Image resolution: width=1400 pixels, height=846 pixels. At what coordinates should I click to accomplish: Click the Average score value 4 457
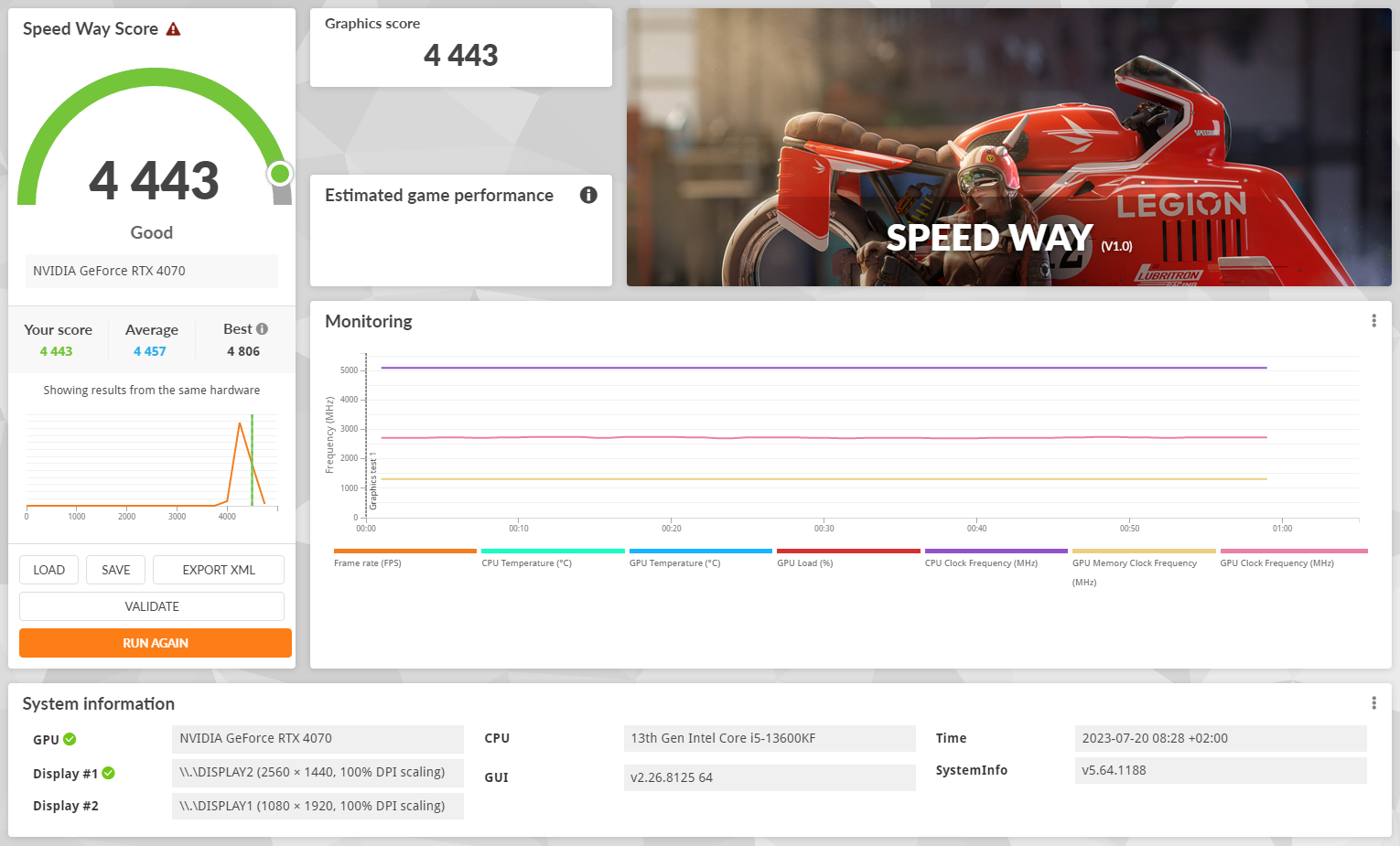point(150,351)
